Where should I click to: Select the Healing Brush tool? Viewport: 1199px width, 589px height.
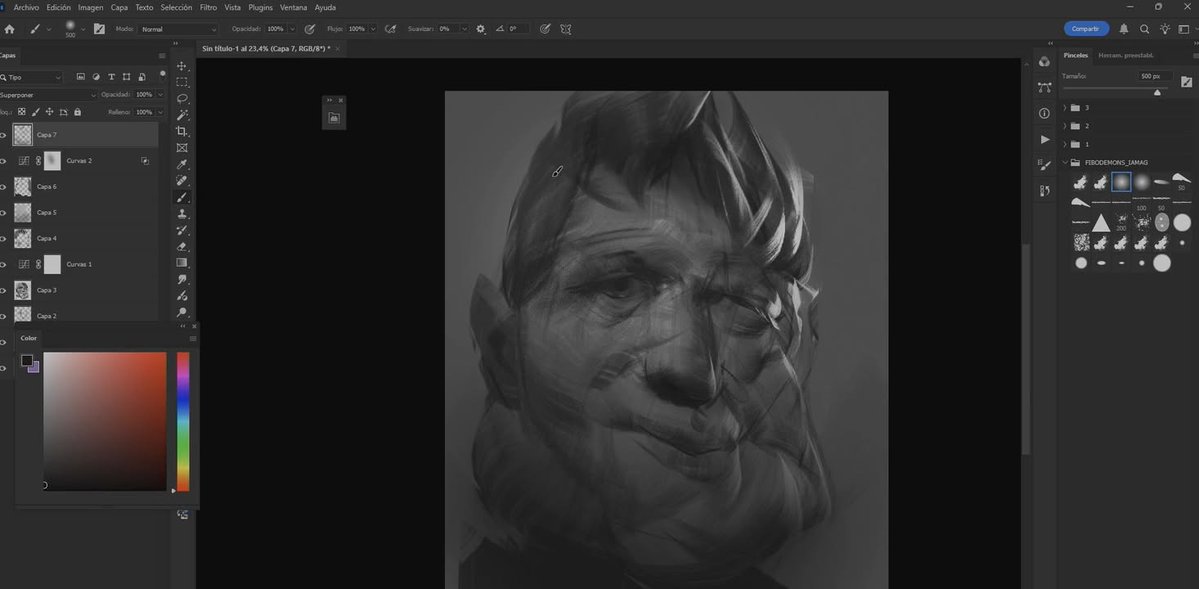point(182,181)
